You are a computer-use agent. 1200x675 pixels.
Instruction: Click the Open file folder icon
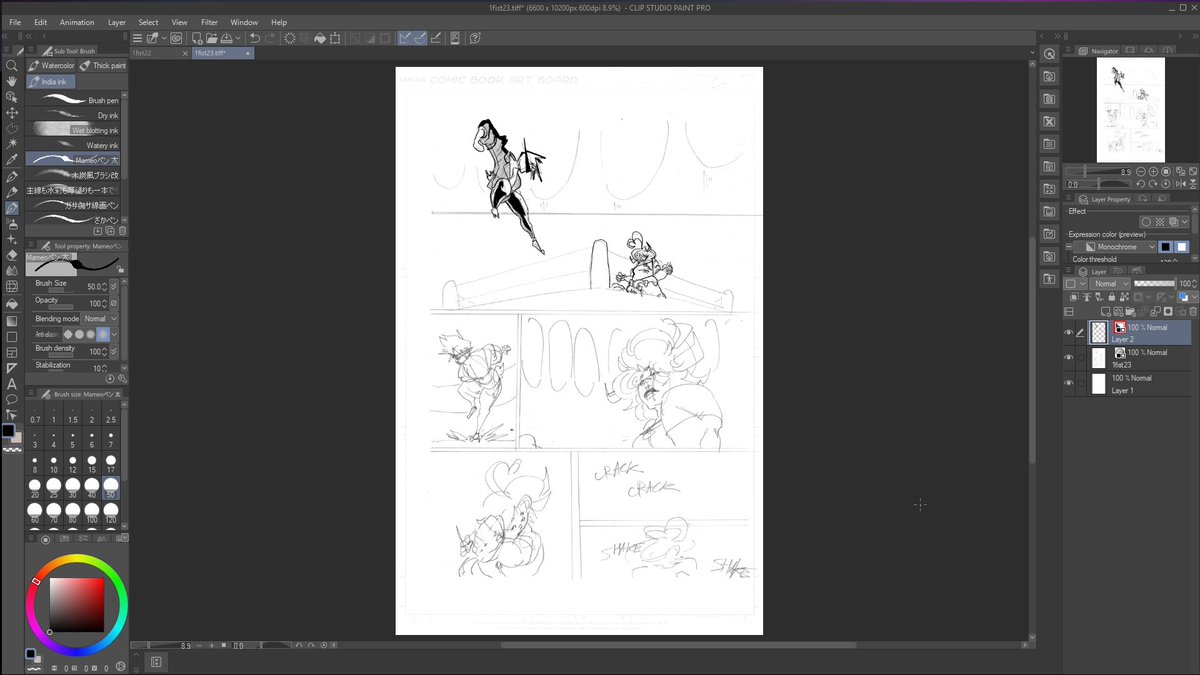210,38
